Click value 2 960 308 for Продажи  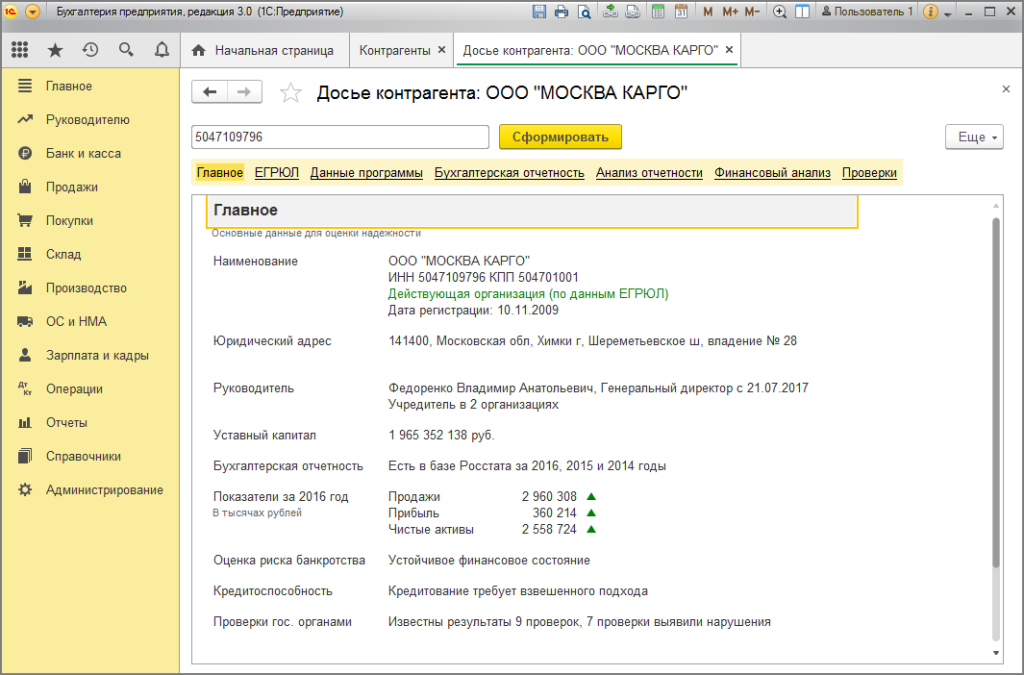click(x=549, y=497)
